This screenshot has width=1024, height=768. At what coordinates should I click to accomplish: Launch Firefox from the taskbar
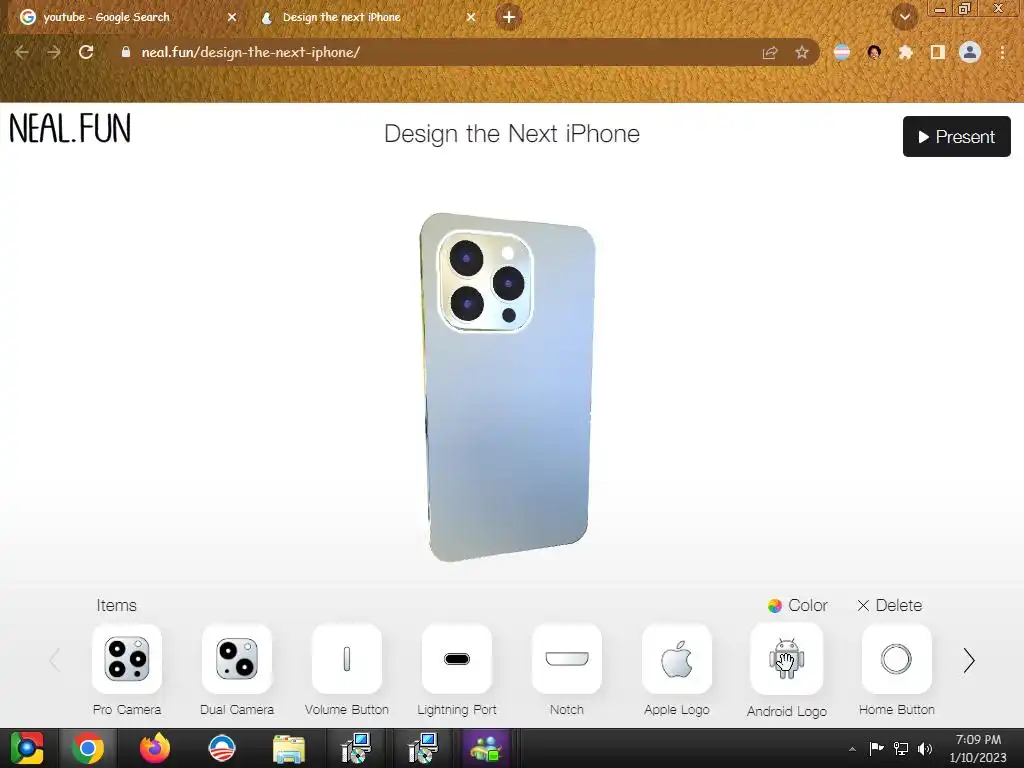(x=155, y=748)
